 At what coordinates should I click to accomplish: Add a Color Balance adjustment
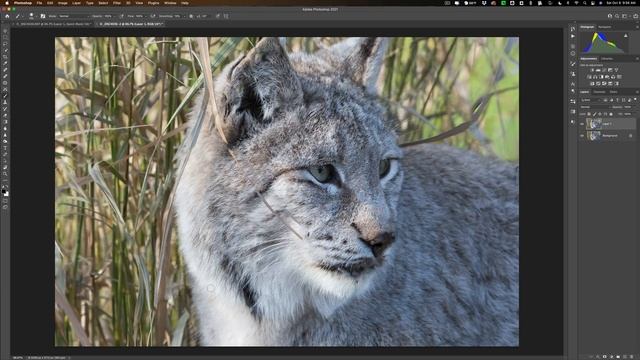point(595,77)
